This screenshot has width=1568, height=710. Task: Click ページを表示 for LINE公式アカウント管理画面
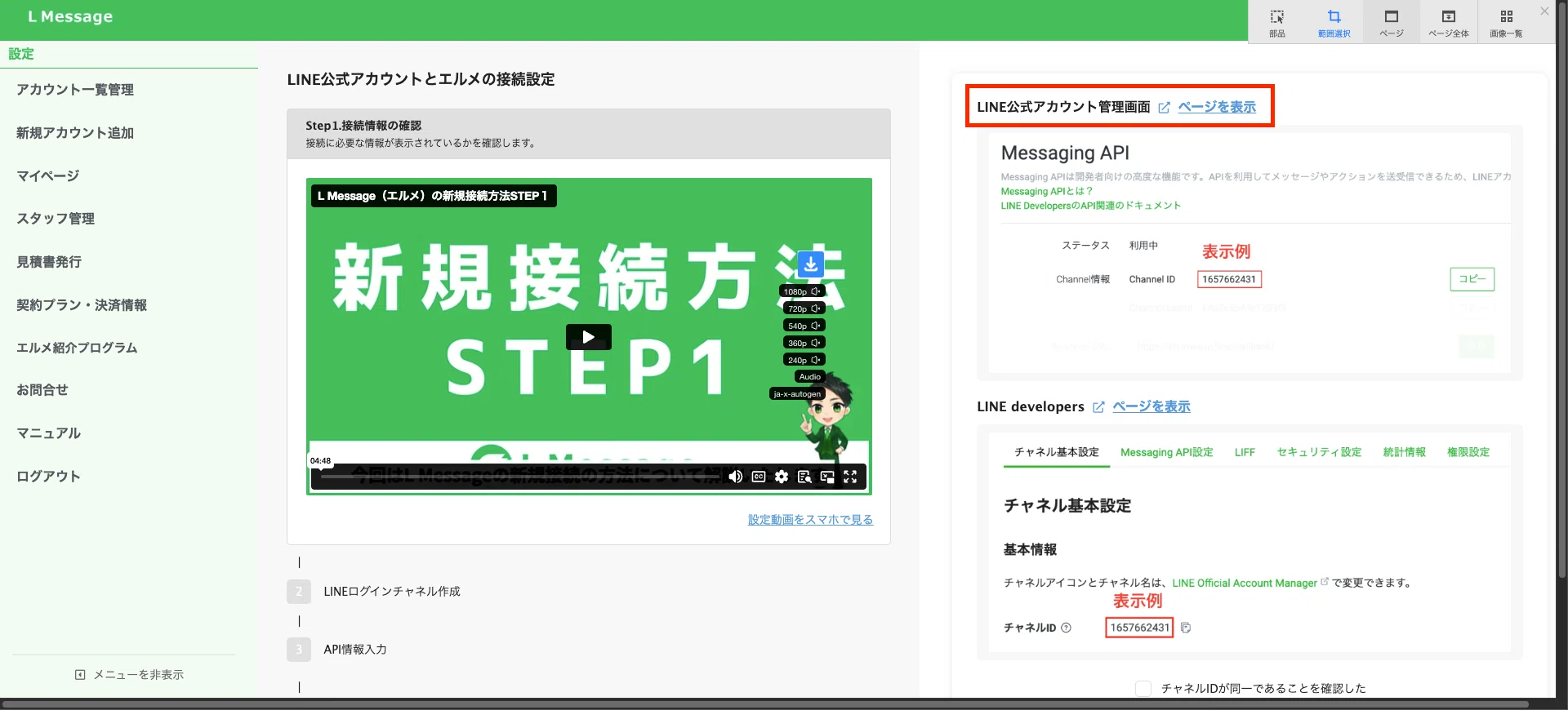[x=1217, y=108]
